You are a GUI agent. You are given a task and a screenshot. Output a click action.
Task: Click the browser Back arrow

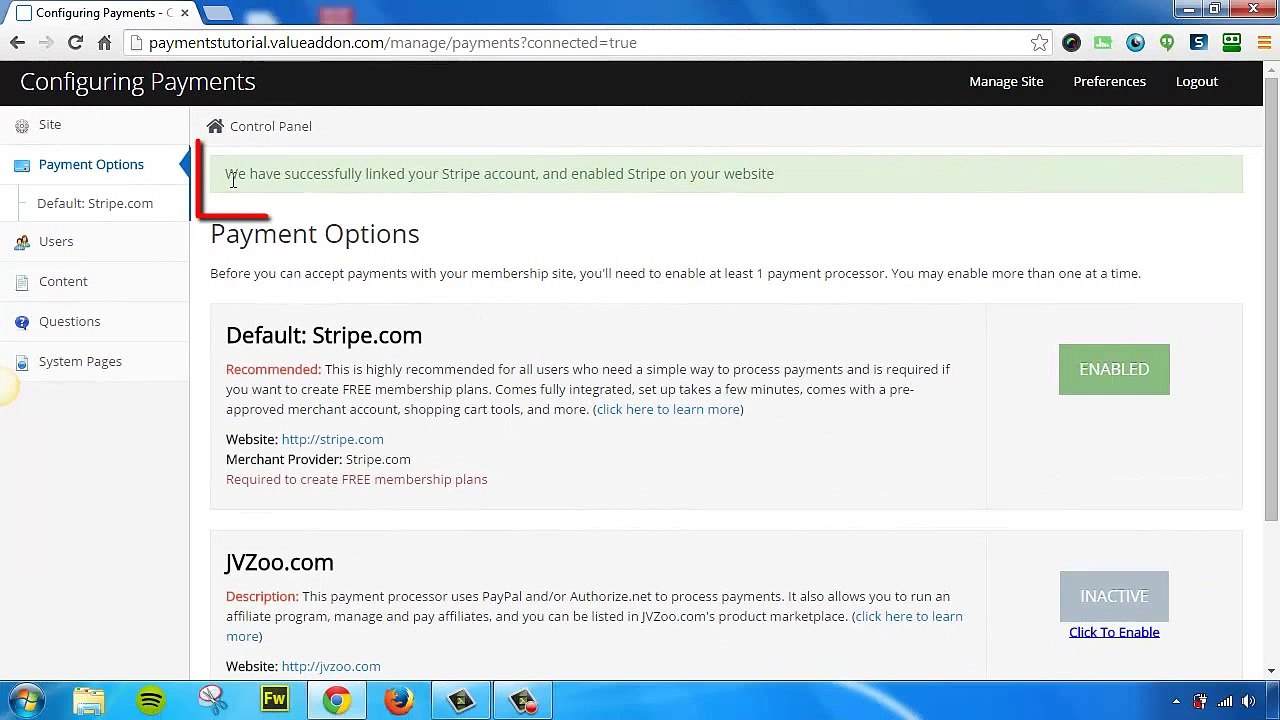[x=17, y=43]
